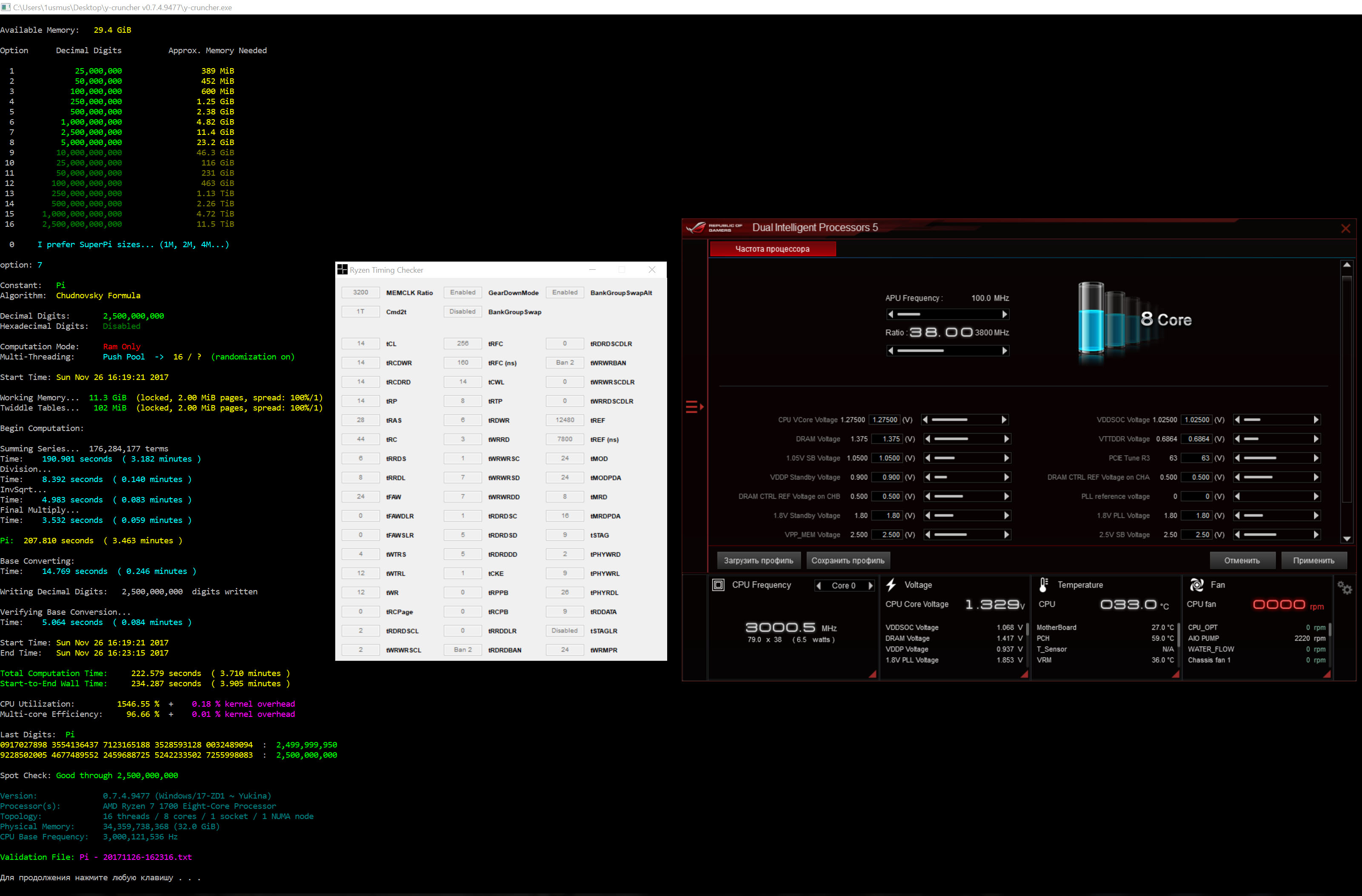Click the Ryzen Timing Checker window icon

point(342,269)
